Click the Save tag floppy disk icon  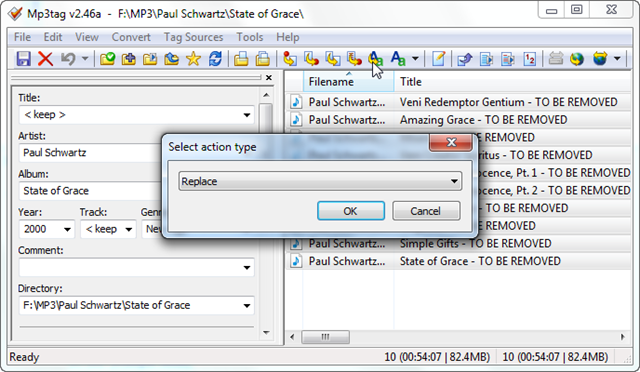click(24, 59)
